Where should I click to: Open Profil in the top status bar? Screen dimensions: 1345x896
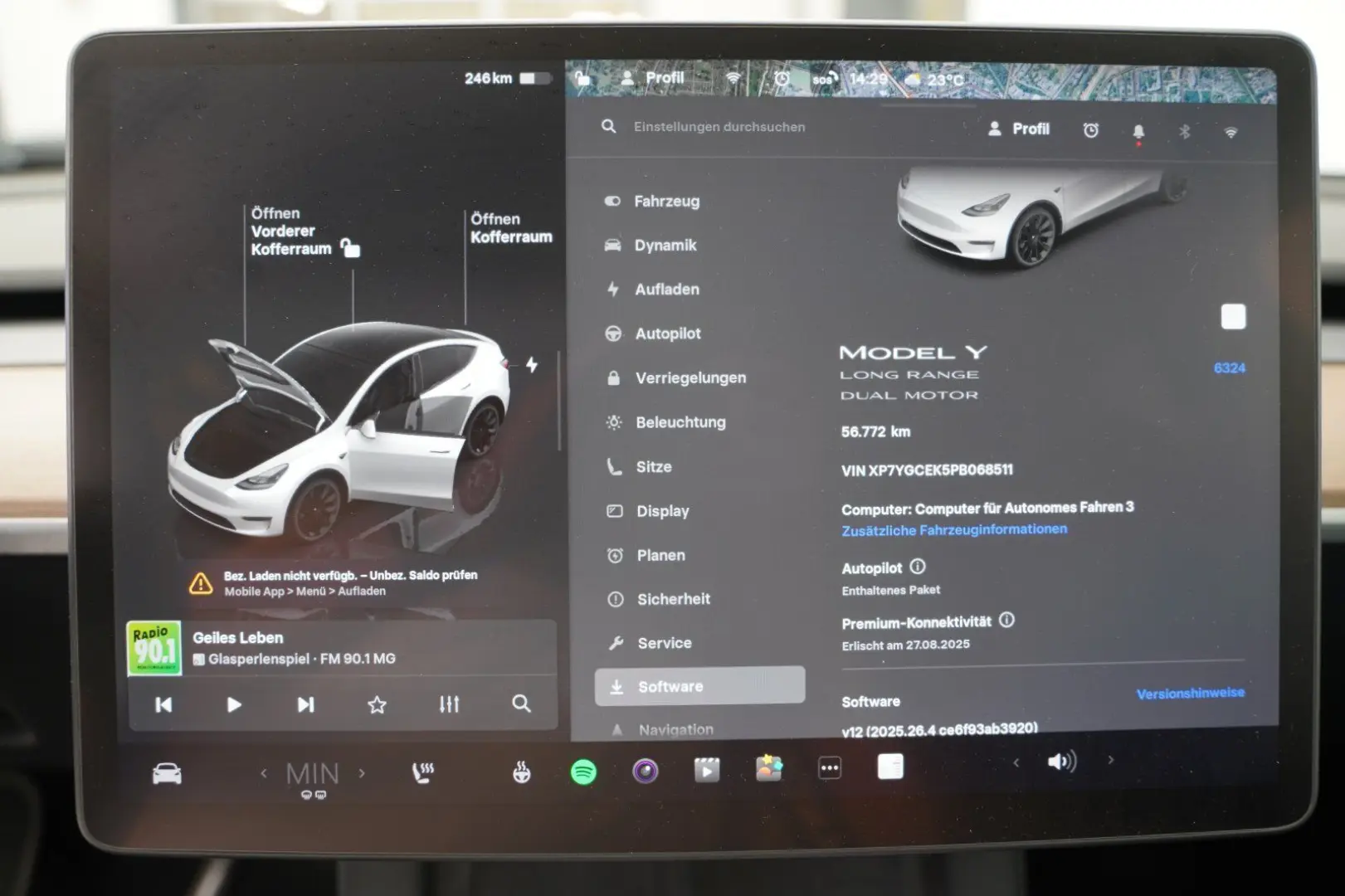(x=653, y=78)
